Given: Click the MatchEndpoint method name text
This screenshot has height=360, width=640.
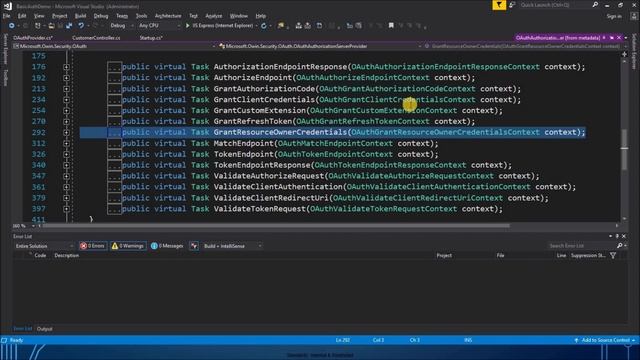Looking at the screenshot, I should coord(243,144).
